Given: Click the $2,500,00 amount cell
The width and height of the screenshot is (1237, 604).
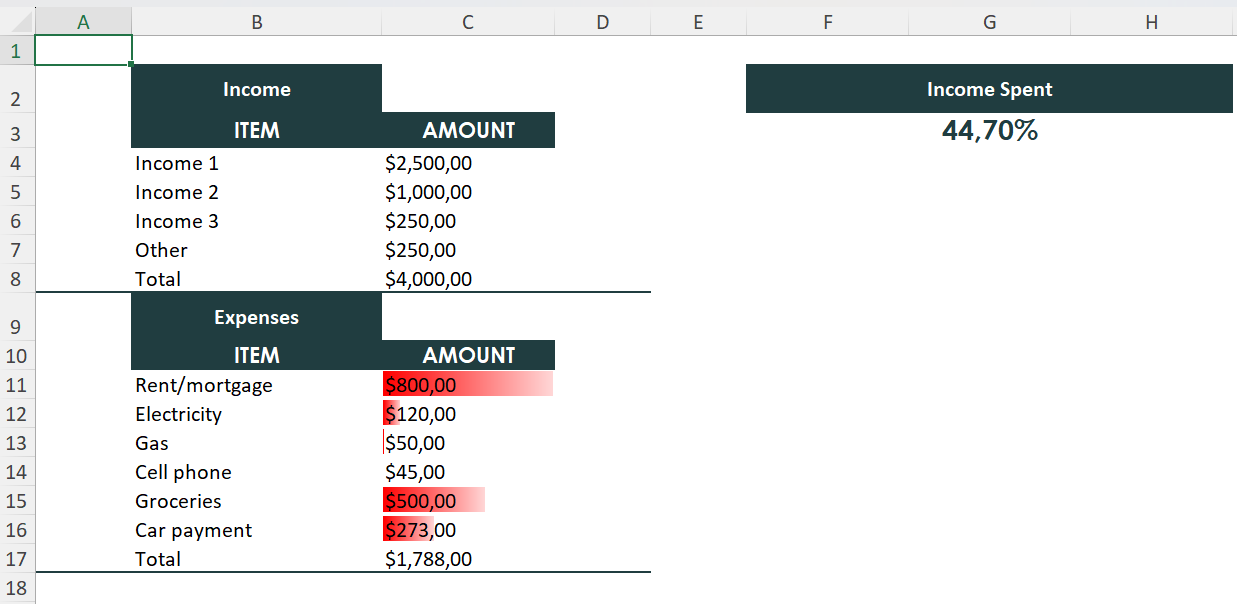Looking at the screenshot, I should pyautogui.click(x=468, y=163).
